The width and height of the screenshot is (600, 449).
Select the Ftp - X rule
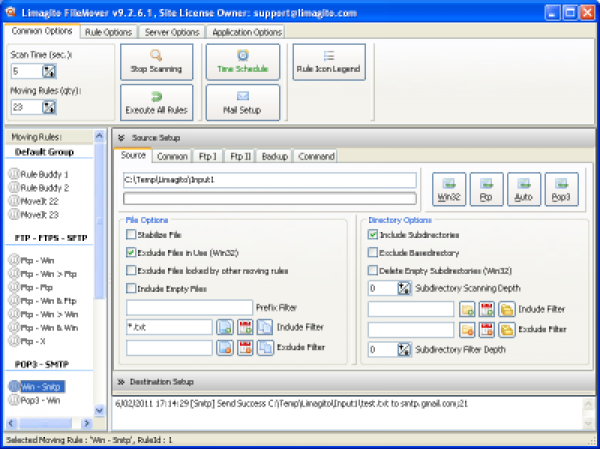click(x=27, y=341)
